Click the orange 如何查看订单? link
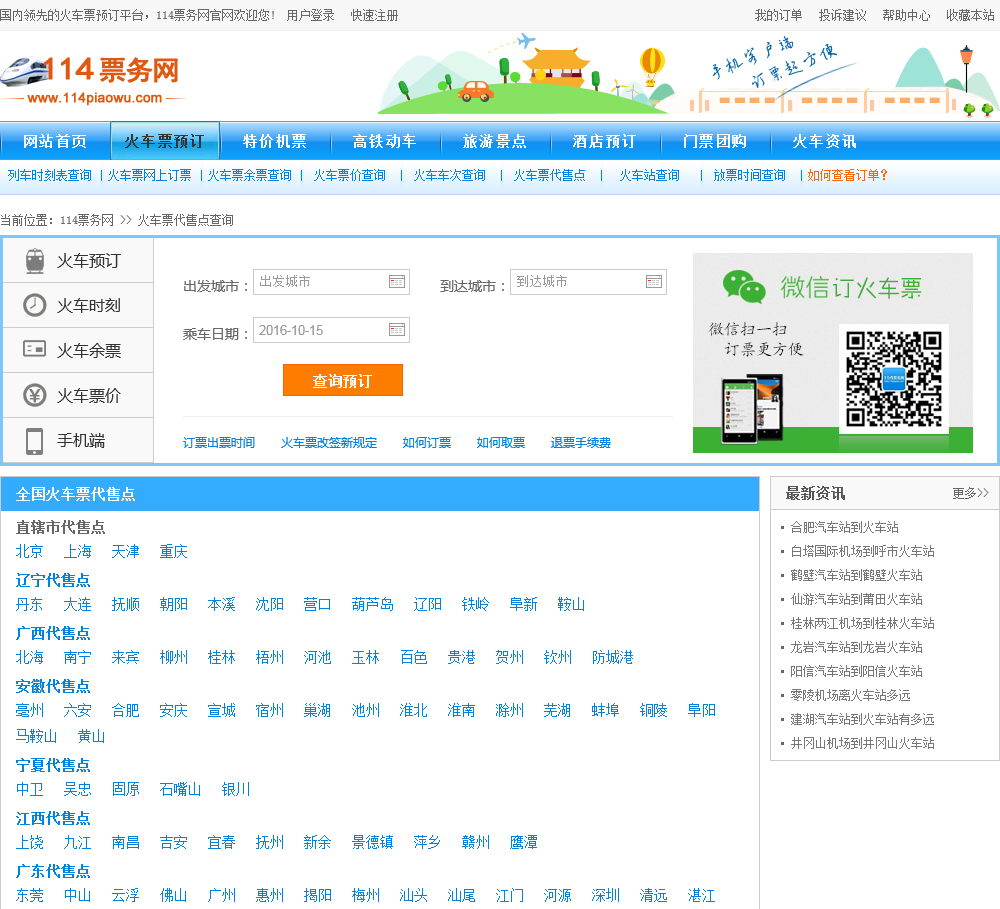 [x=848, y=175]
